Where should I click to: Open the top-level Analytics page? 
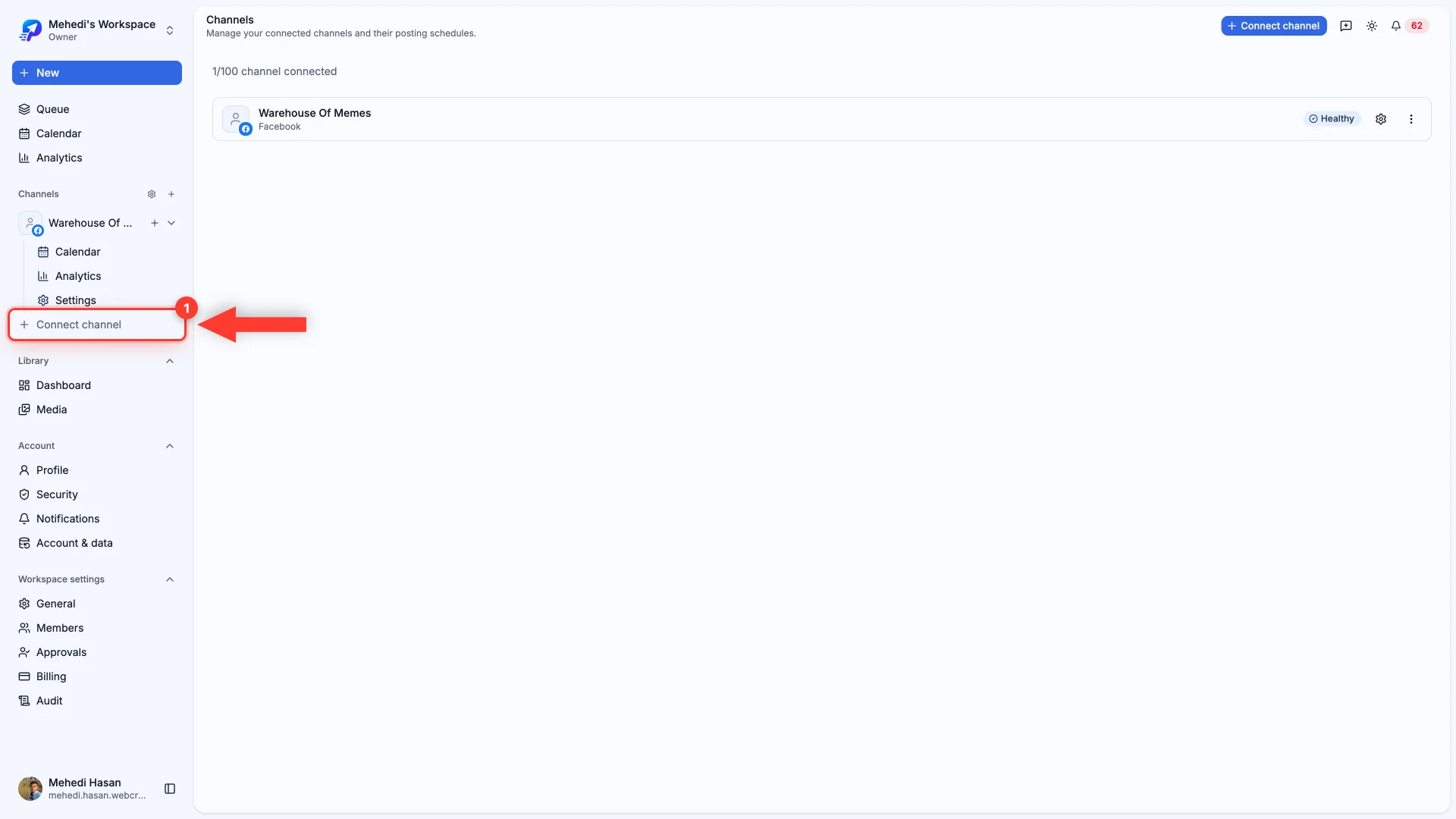click(97, 158)
